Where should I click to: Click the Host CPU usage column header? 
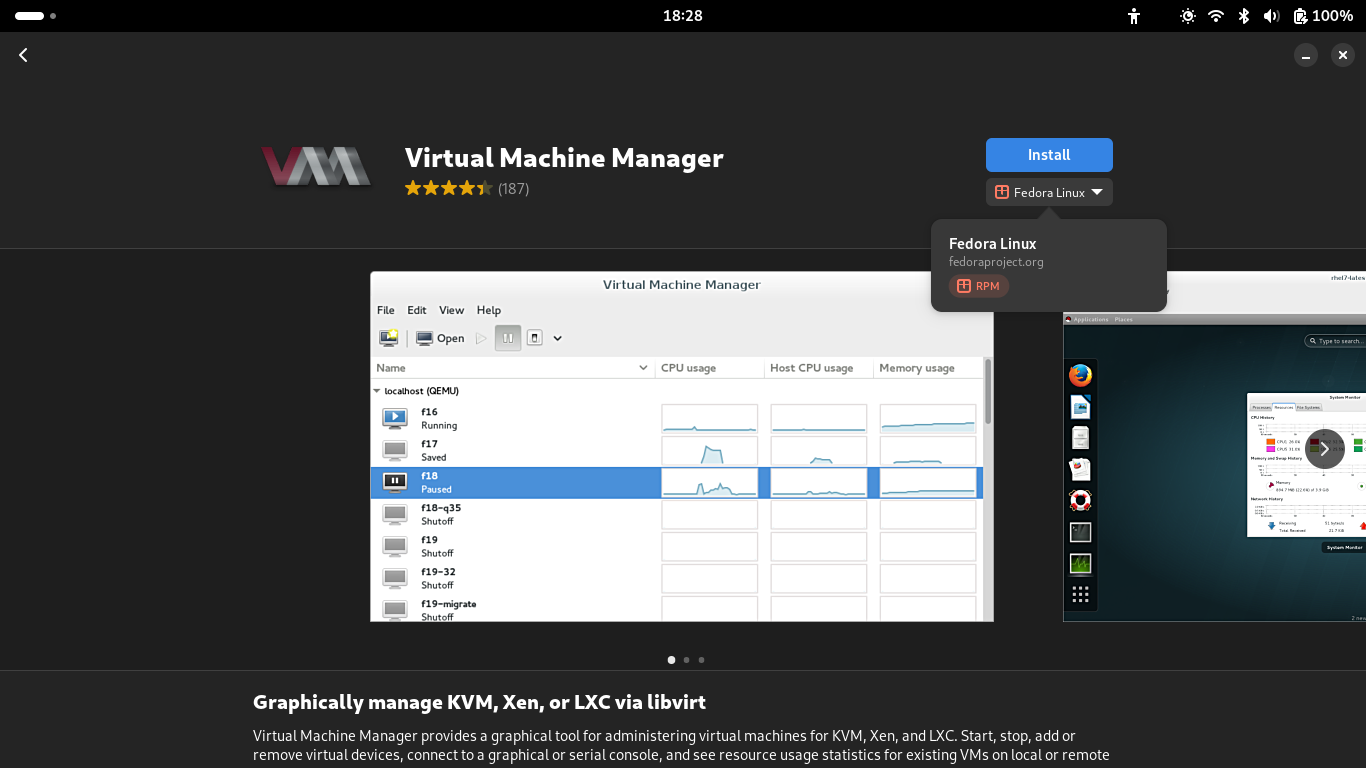[x=819, y=368]
